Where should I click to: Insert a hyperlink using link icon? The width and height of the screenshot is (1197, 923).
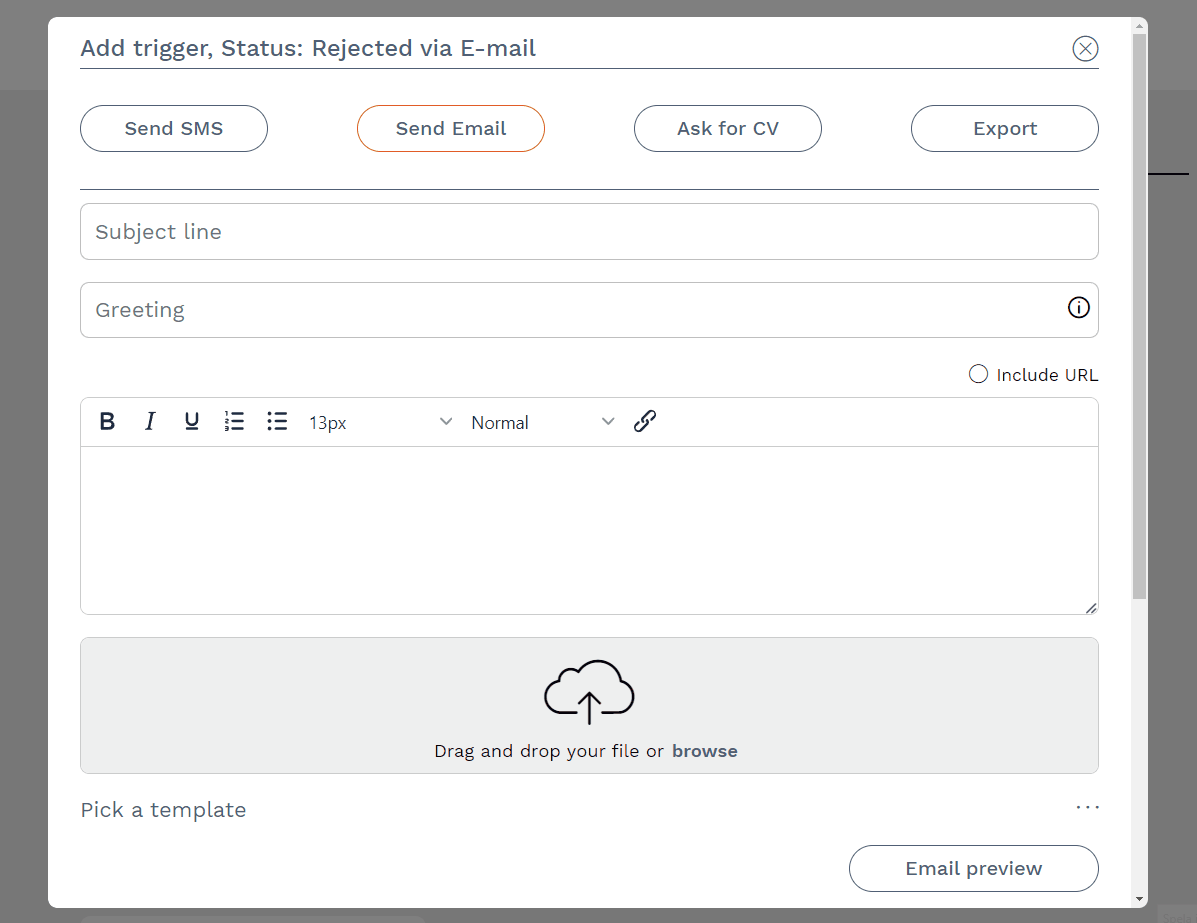pos(645,421)
